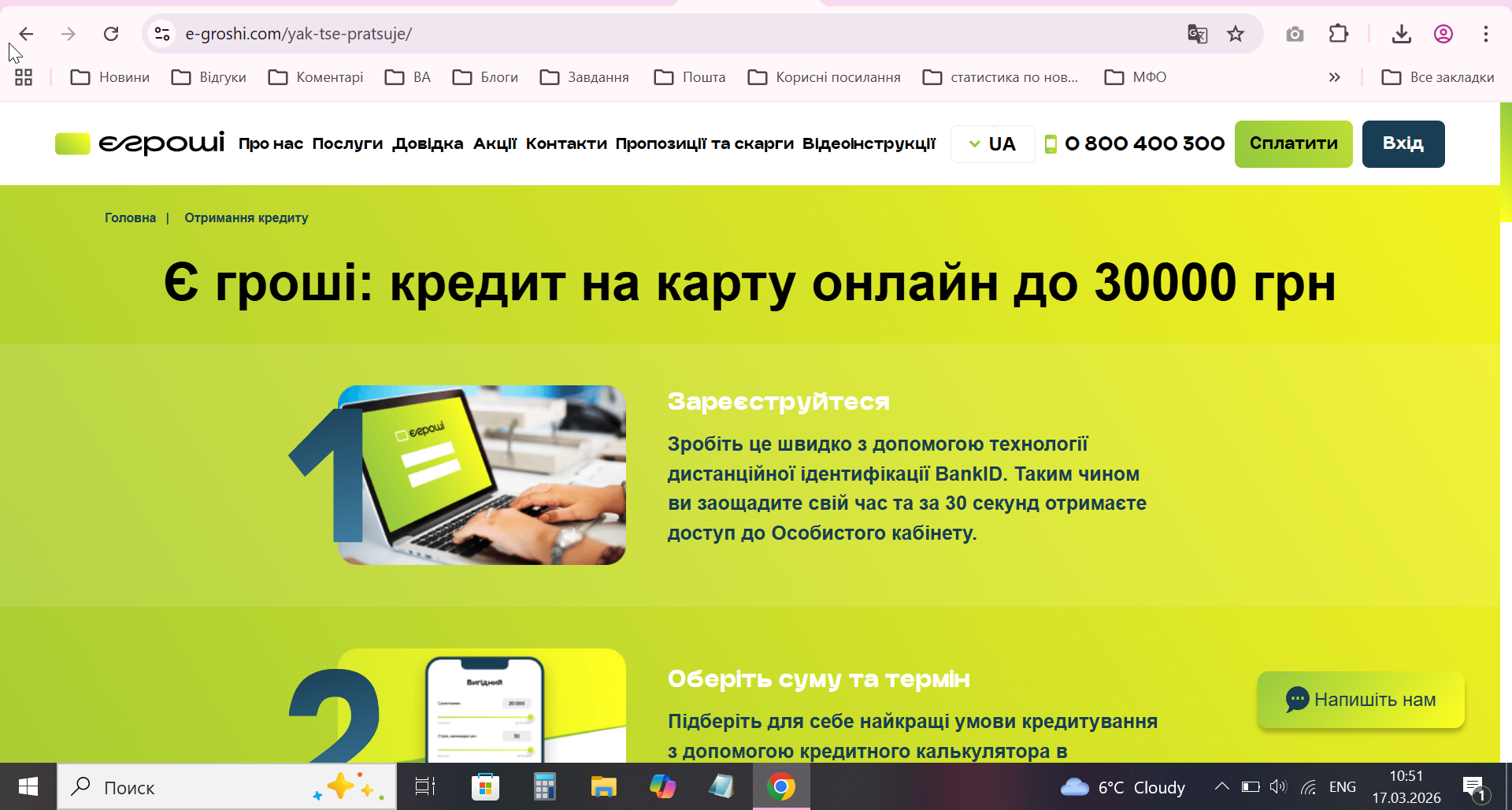Open the МФО bookmark folder
Viewport: 1512px width, 810px height.
coord(1136,77)
